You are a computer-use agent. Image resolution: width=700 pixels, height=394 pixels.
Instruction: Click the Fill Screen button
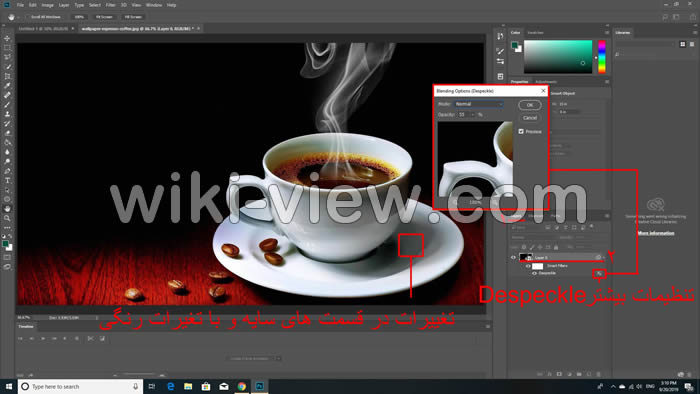click(x=133, y=17)
